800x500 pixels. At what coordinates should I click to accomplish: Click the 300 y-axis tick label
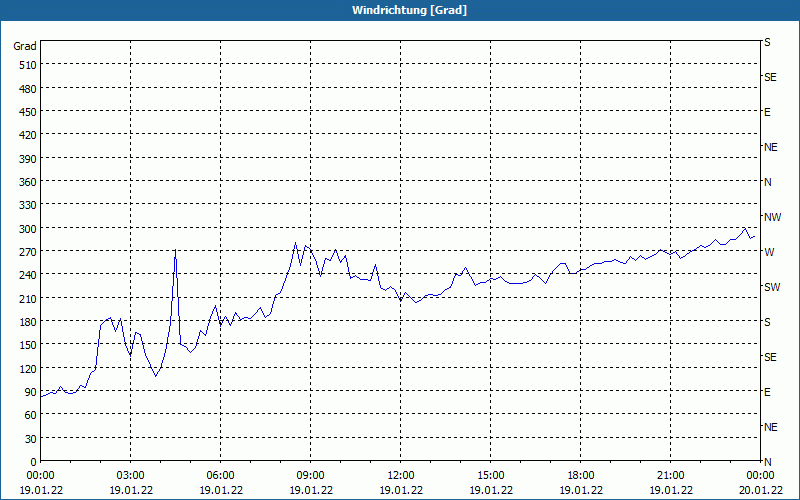[28, 229]
